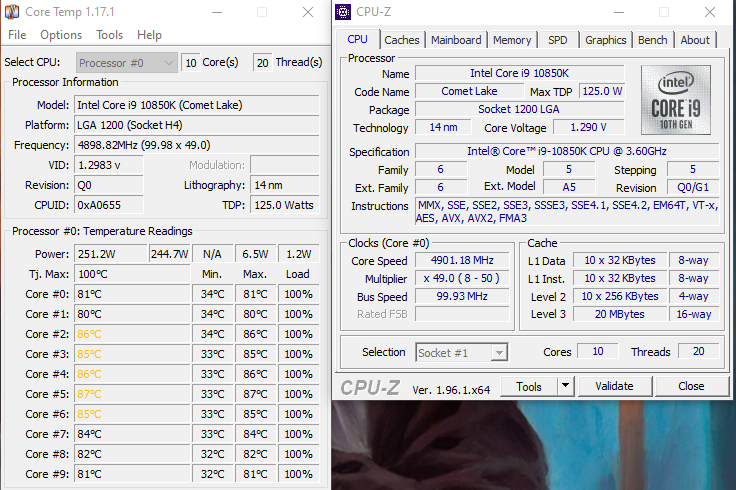Image resolution: width=736 pixels, height=490 pixels.
Task: Click the Package value Socket 1200 LGA
Action: [520, 109]
